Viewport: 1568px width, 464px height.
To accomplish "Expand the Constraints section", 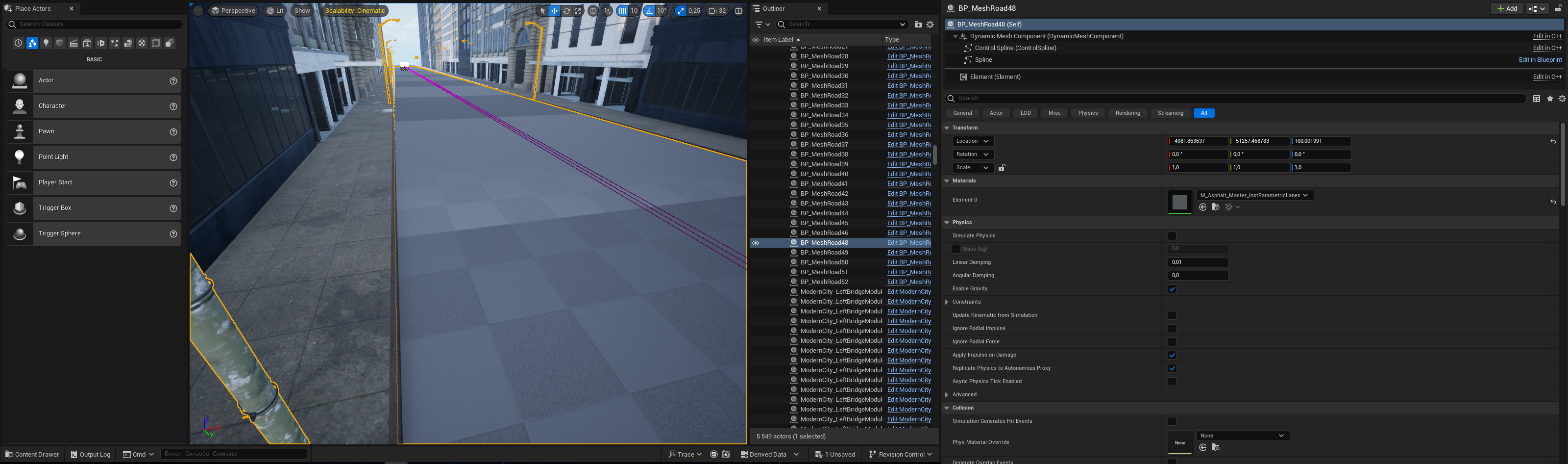I will [947, 302].
